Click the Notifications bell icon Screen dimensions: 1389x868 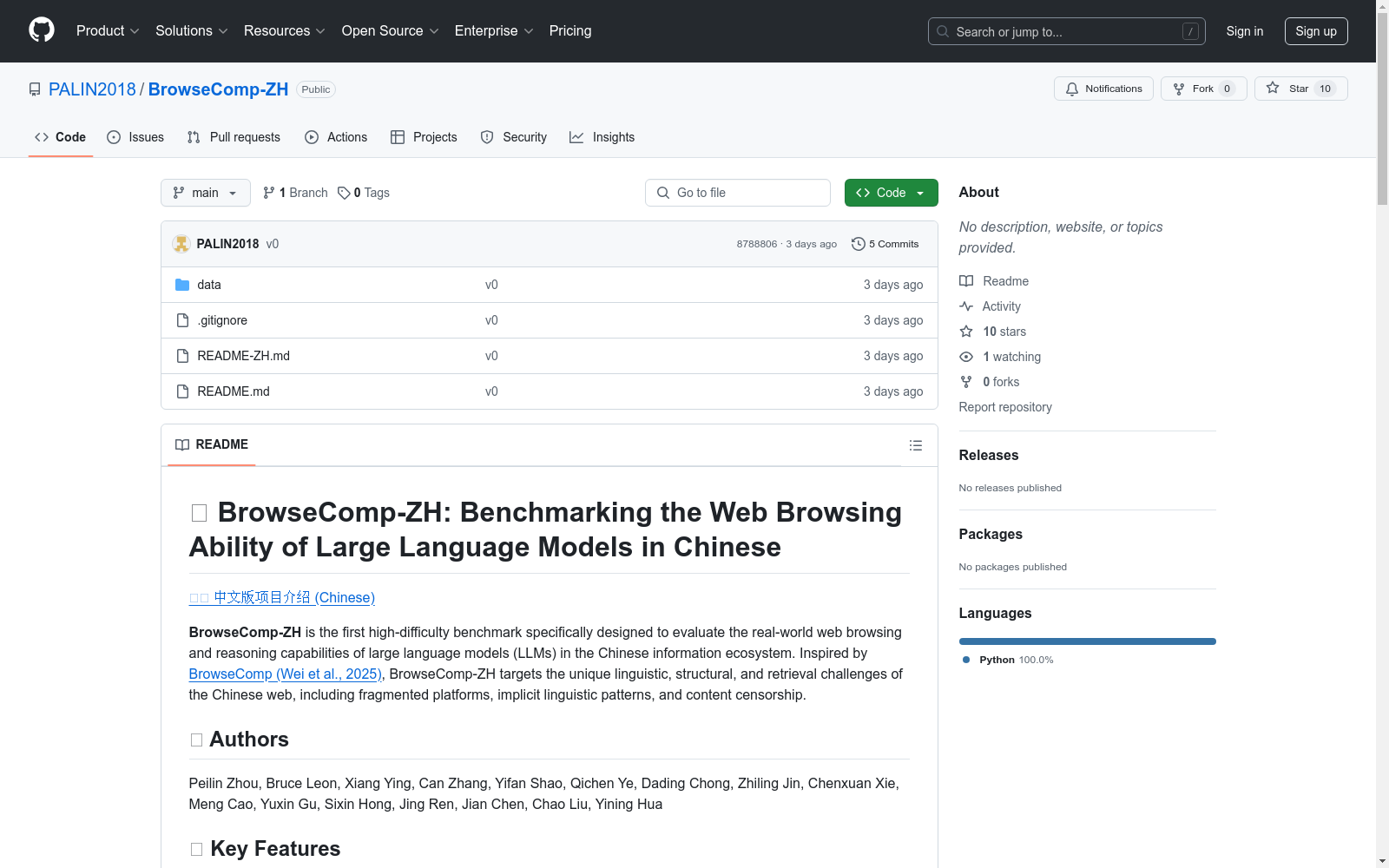[x=1072, y=89]
